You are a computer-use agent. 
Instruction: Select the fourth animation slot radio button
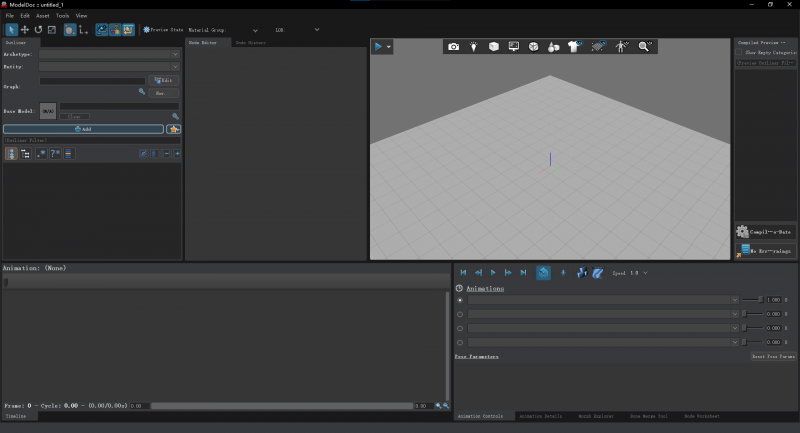[x=460, y=343]
